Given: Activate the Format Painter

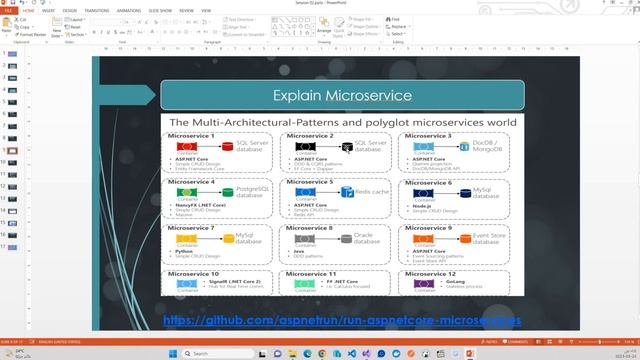Looking at the screenshot, I should [x=30, y=35].
